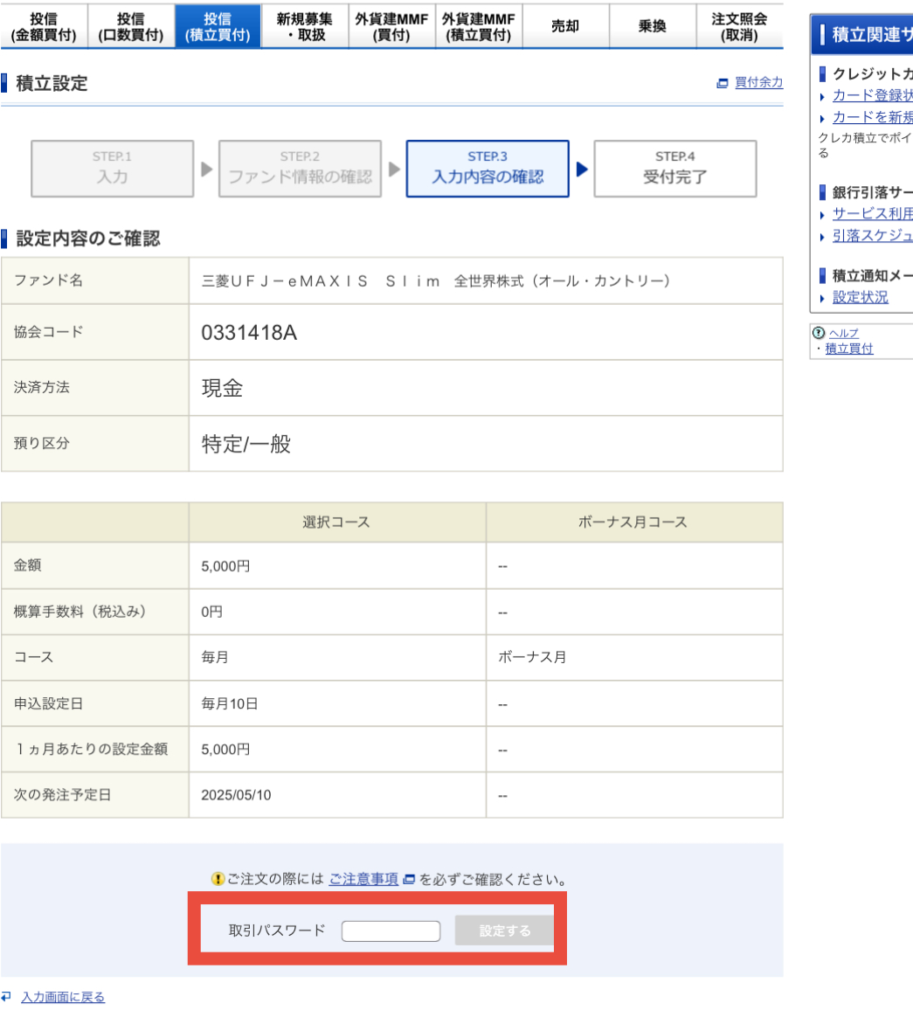Click the STEP.1 入力 step box
This screenshot has height=1024, width=913.
[x=112, y=168]
